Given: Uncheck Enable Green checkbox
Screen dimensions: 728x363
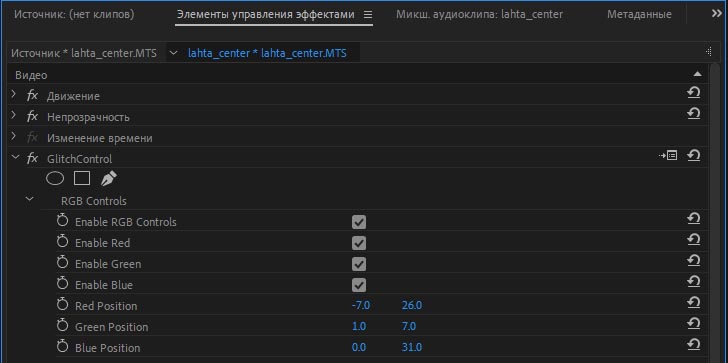Looking at the screenshot, I should (359, 264).
